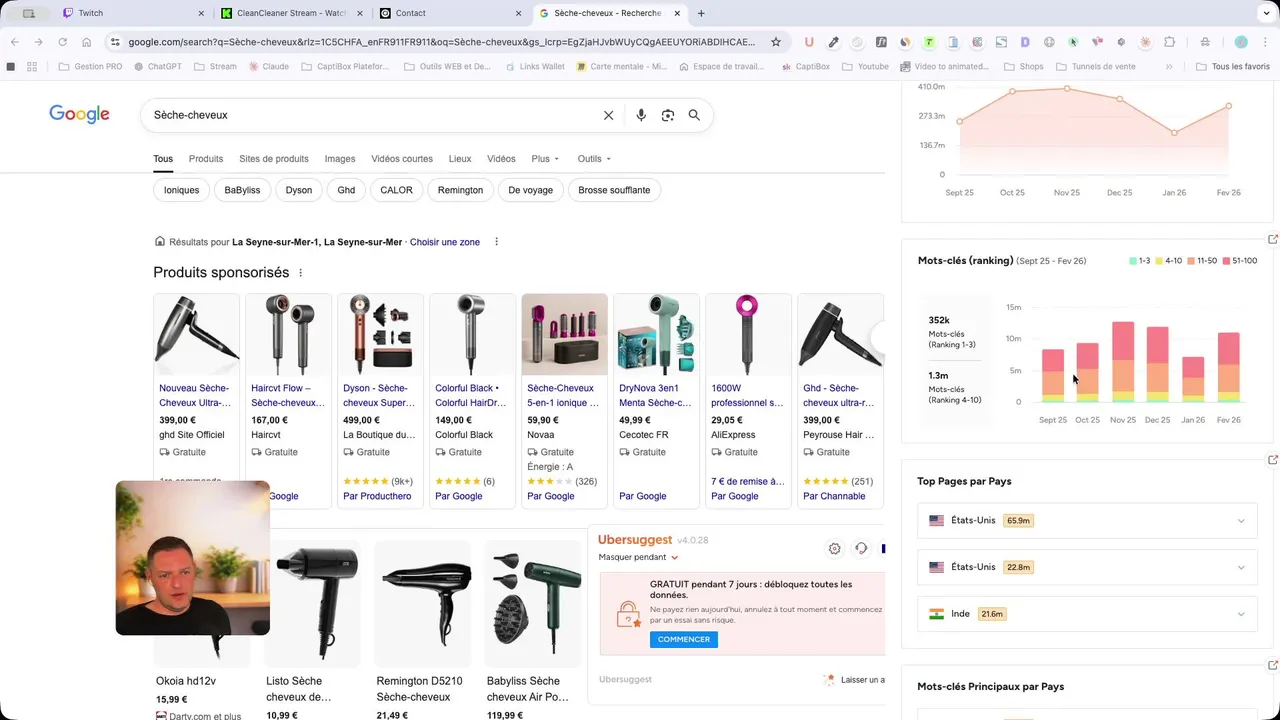Click the Choisir une zone link
The width and height of the screenshot is (1280, 720).
(x=445, y=242)
